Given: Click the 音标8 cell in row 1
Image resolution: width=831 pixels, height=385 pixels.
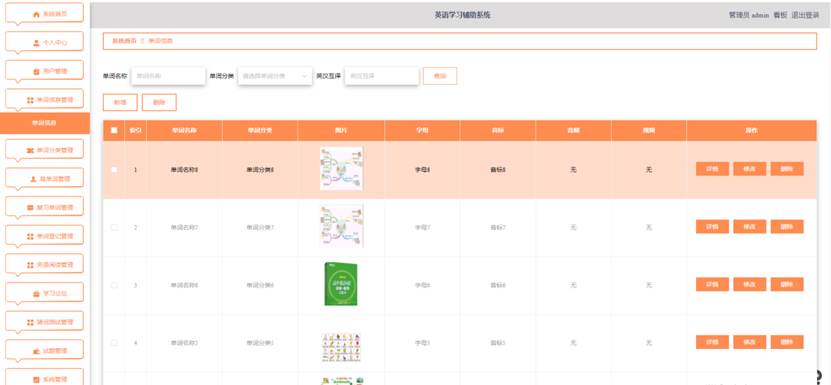Looking at the screenshot, I should click(498, 170).
